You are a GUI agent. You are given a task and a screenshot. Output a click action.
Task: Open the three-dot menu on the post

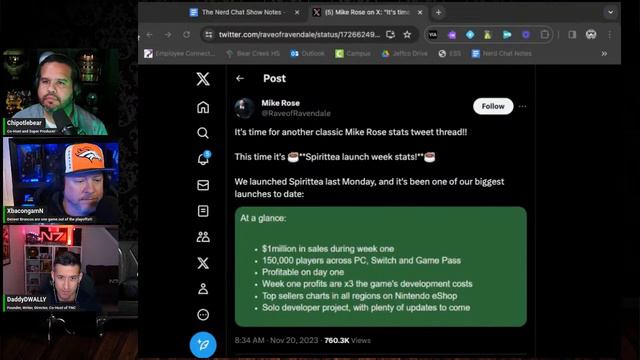[522, 107]
